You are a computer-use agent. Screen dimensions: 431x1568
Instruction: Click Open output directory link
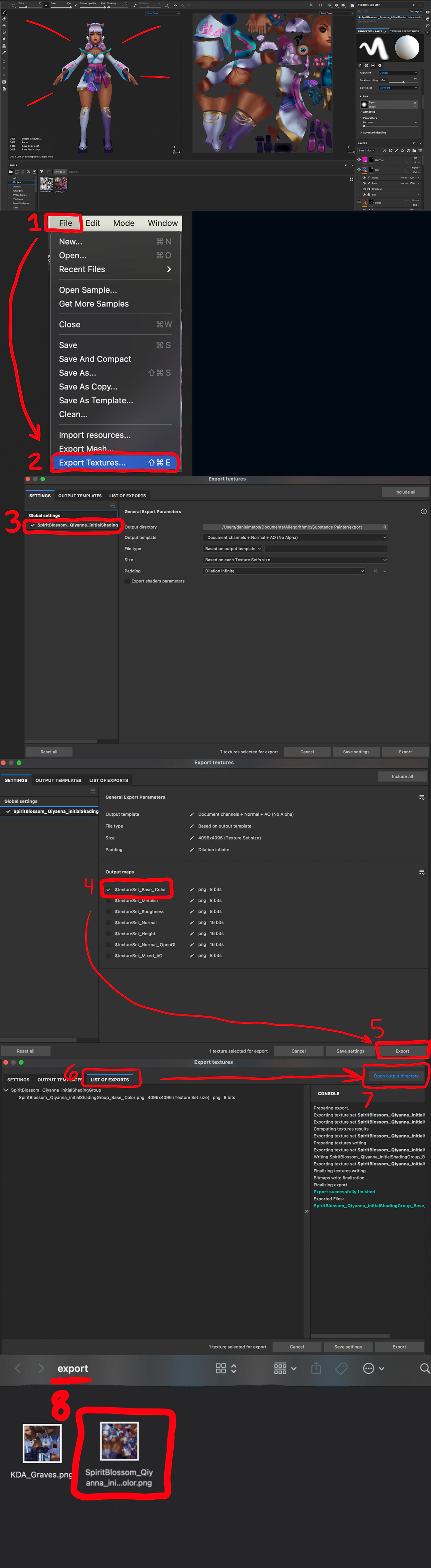[x=396, y=1076]
